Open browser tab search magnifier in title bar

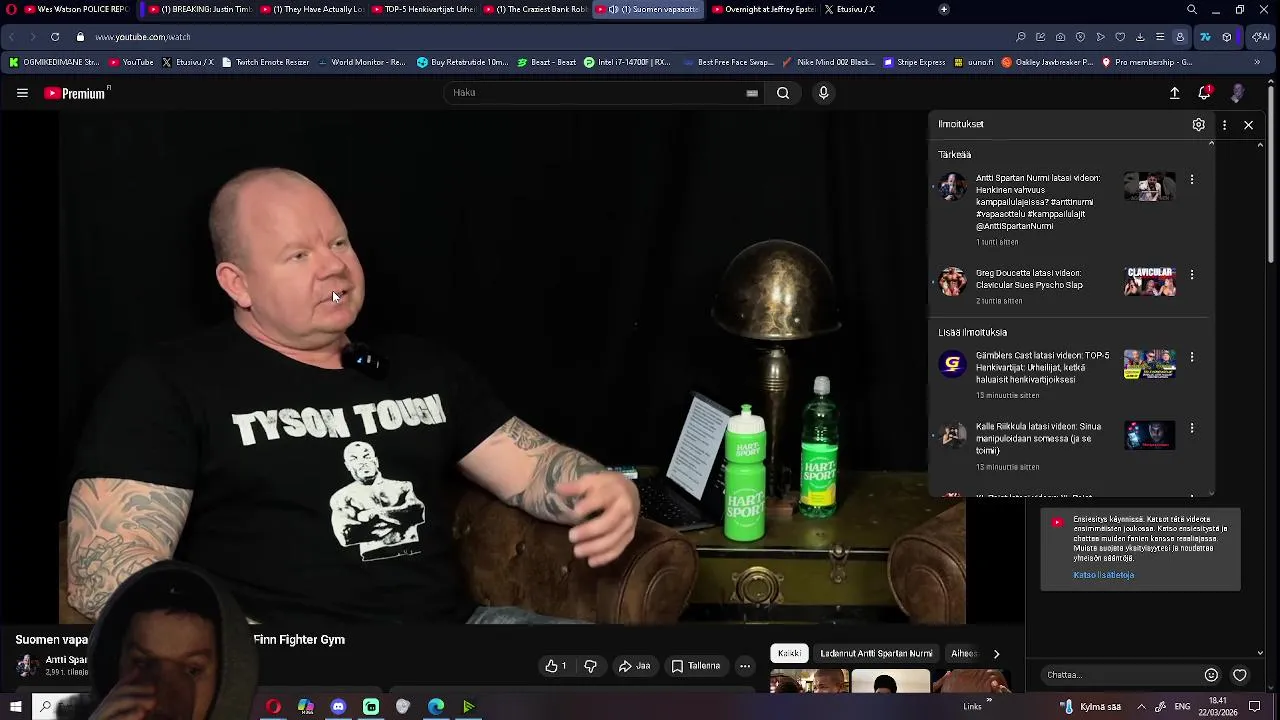1191,9
